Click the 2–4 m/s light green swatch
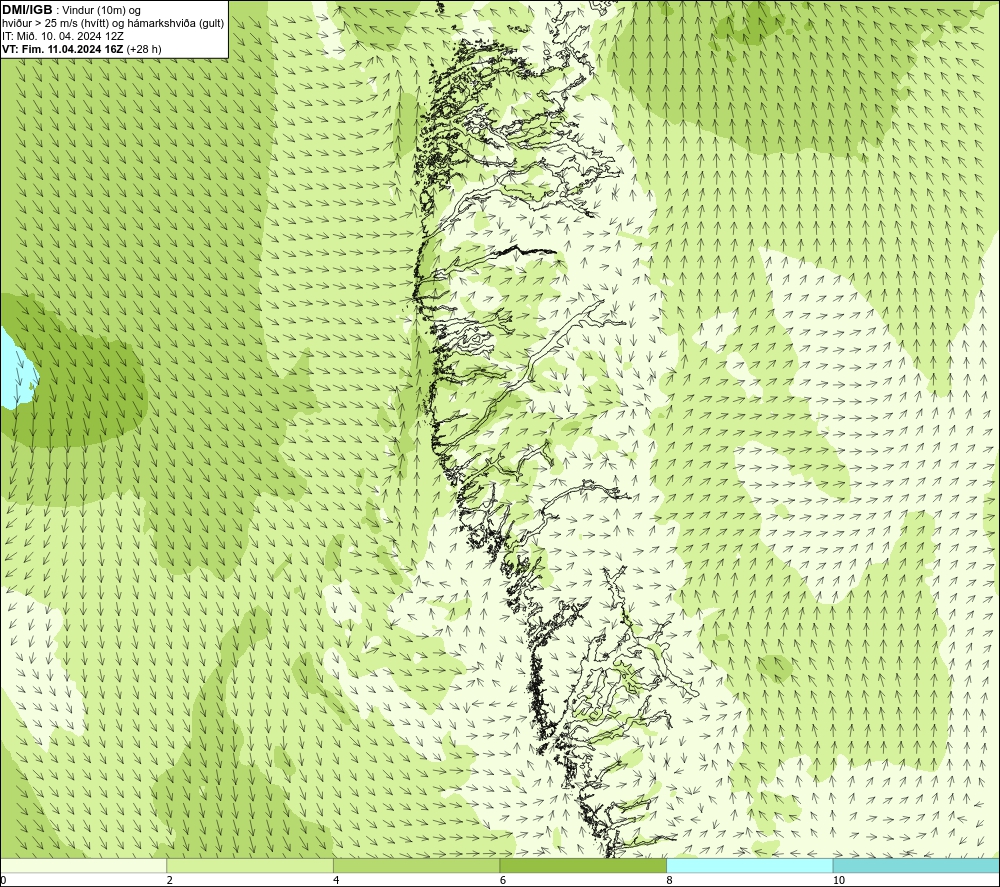The height and width of the screenshot is (887, 1000). coord(250,865)
